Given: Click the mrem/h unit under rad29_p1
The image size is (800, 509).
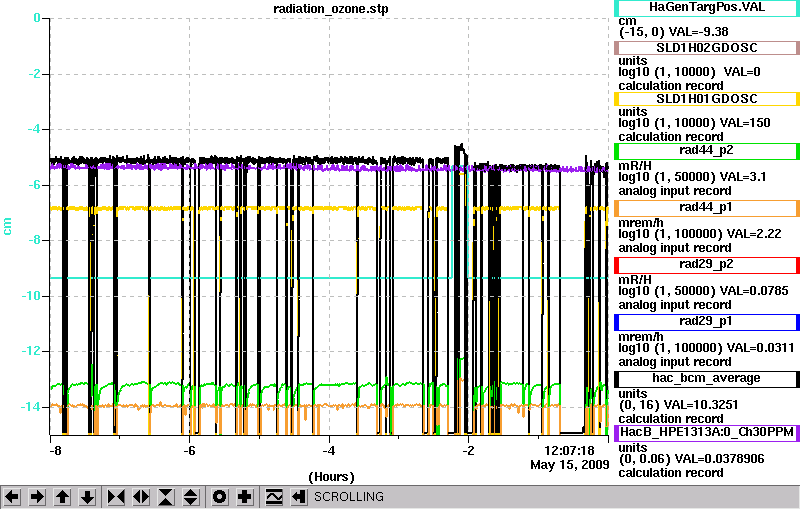Looking at the screenshot, I should point(641,337).
